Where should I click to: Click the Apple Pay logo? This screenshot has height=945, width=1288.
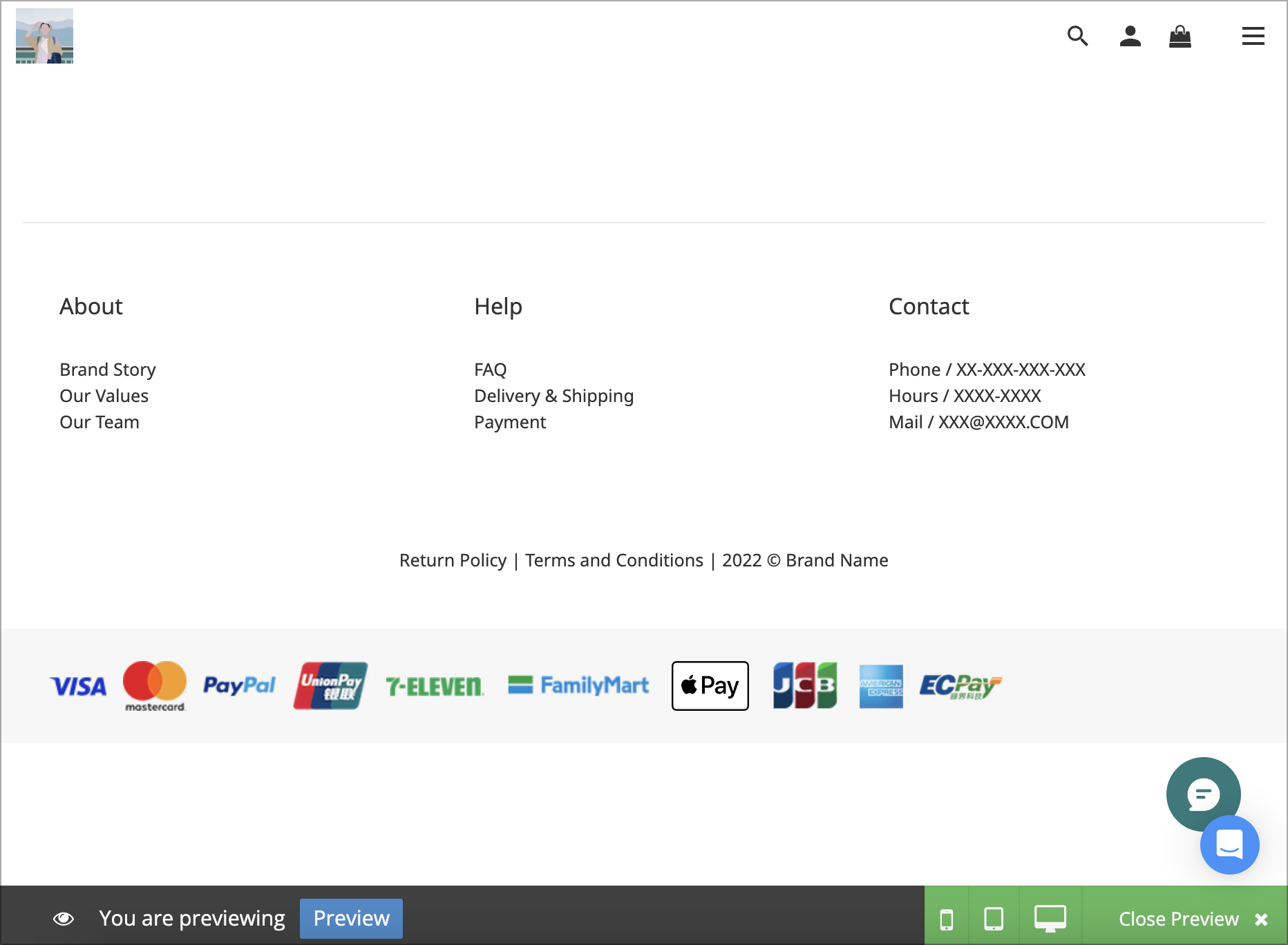pyautogui.click(x=710, y=686)
